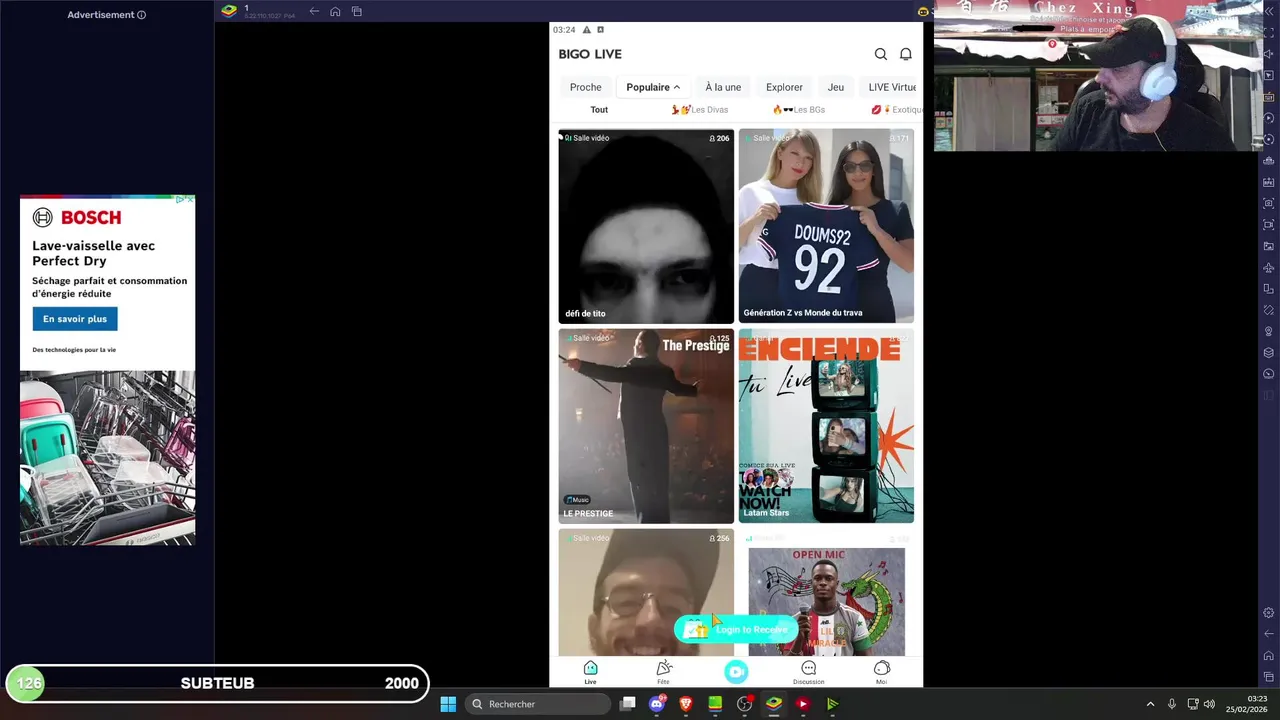Viewport: 1280px width, 720px height.
Task: Switch to the Explorer tab
Action: click(784, 87)
